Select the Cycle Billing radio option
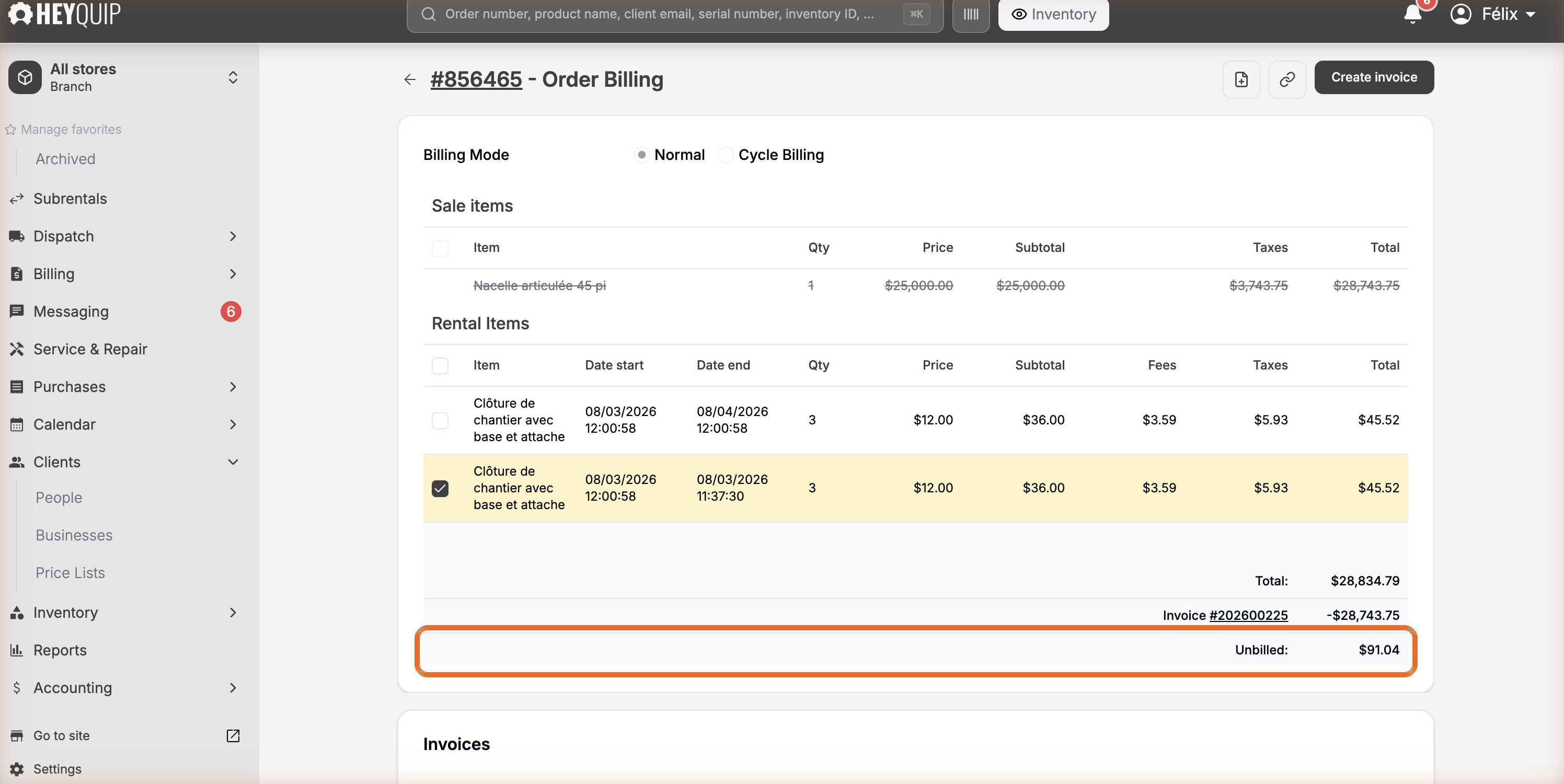Image resolution: width=1564 pixels, height=784 pixels. [x=726, y=155]
